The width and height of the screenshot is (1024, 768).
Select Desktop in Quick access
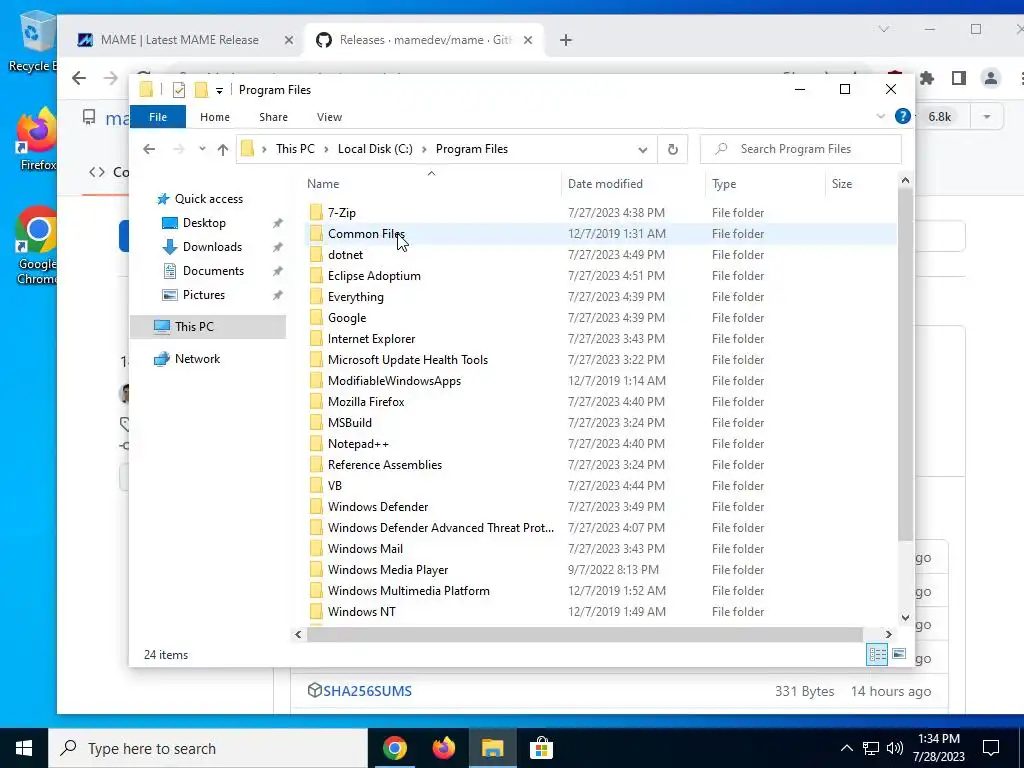pos(204,223)
